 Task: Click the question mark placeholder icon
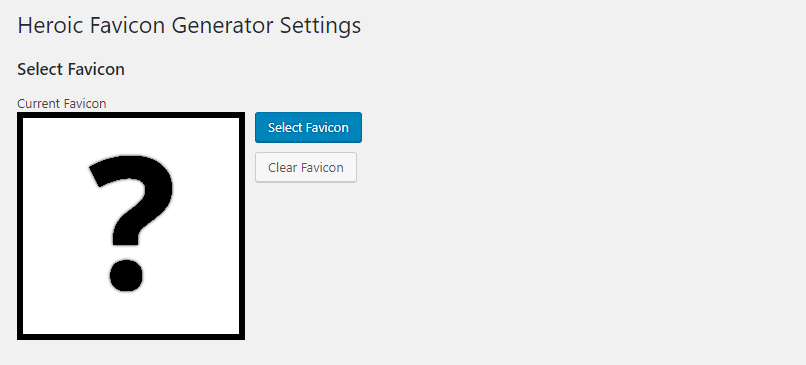(x=132, y=224)
